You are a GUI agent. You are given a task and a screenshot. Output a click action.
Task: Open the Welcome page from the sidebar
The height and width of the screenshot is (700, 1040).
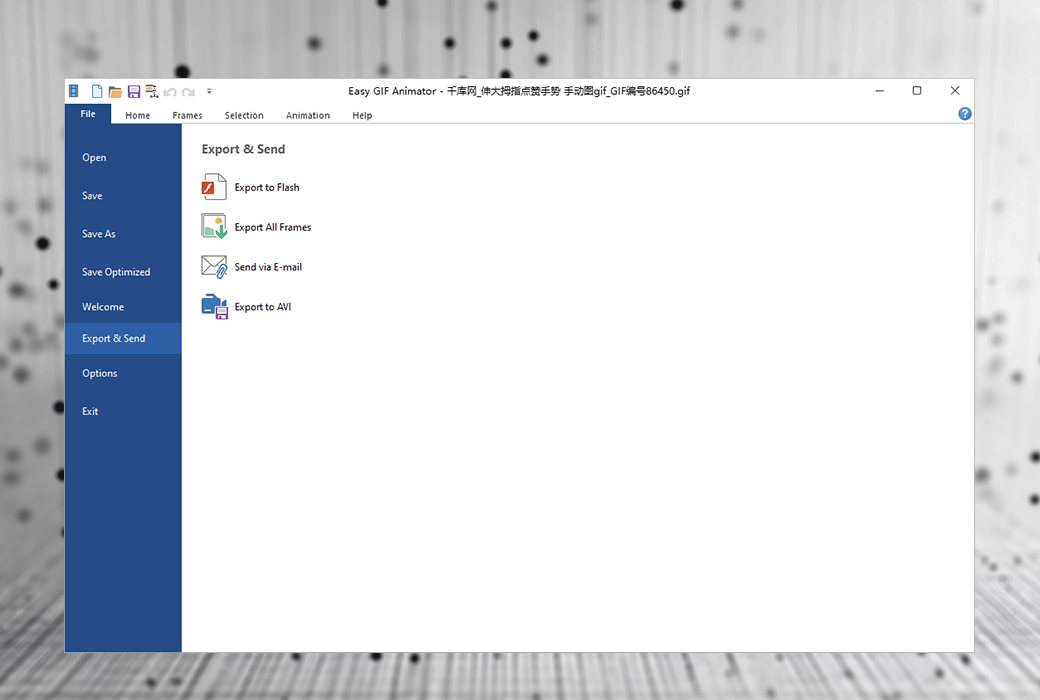[123, 307]
